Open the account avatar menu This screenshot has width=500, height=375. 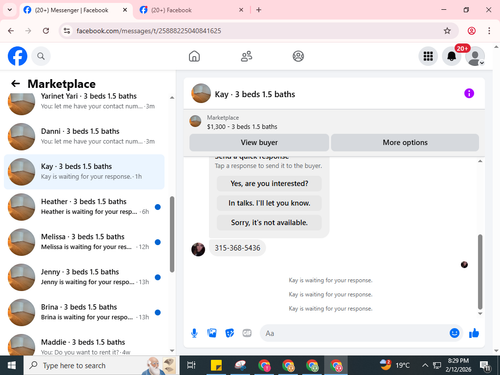475,56
